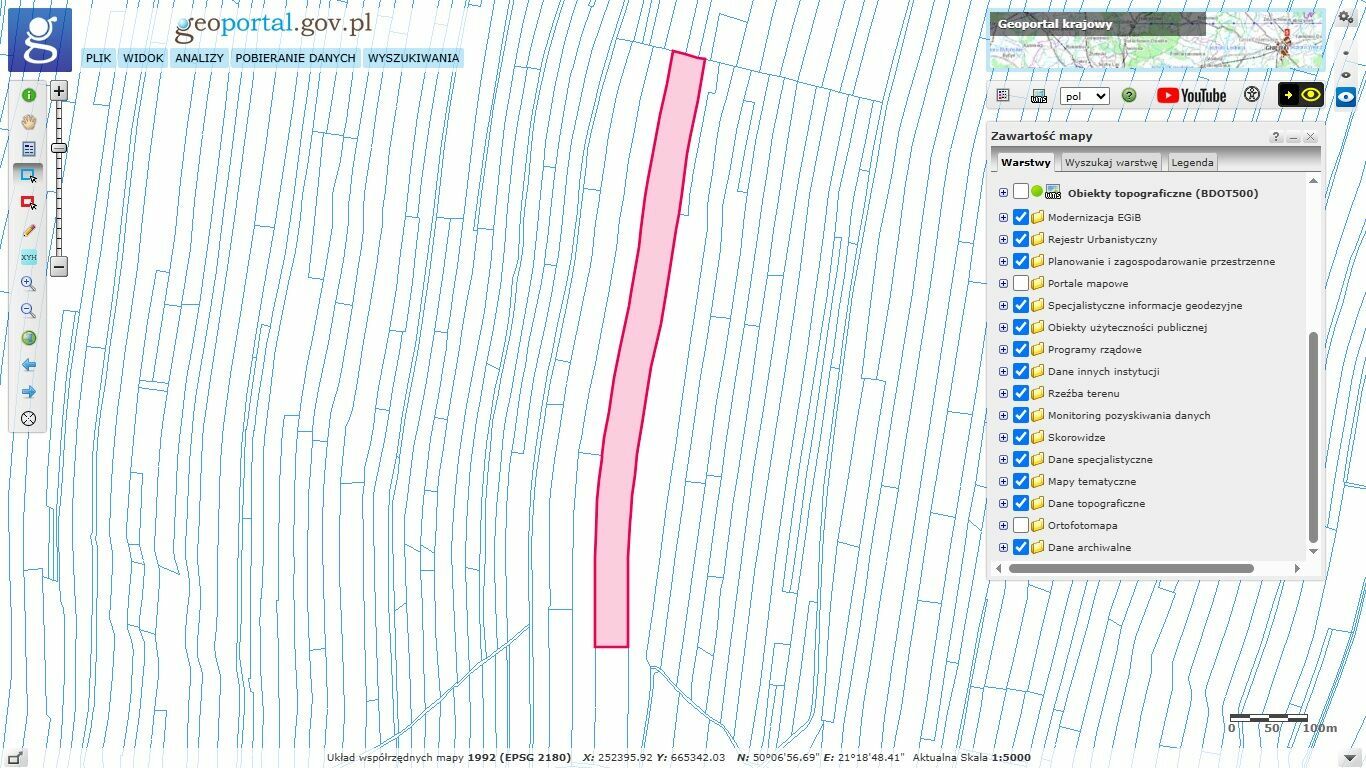Image resolution: width=1366 pixels, height=768 pixels.
Task: Pick the pencil drawing tool
Action: 28,230
